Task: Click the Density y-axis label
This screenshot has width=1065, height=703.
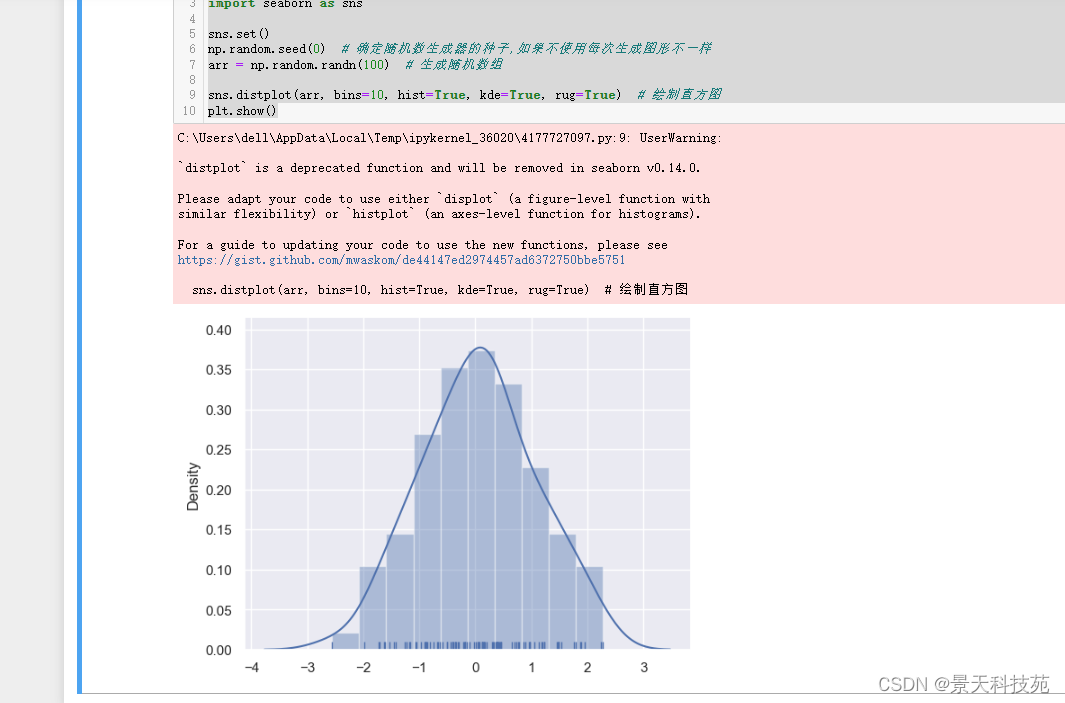Action: tap(193, 485)
